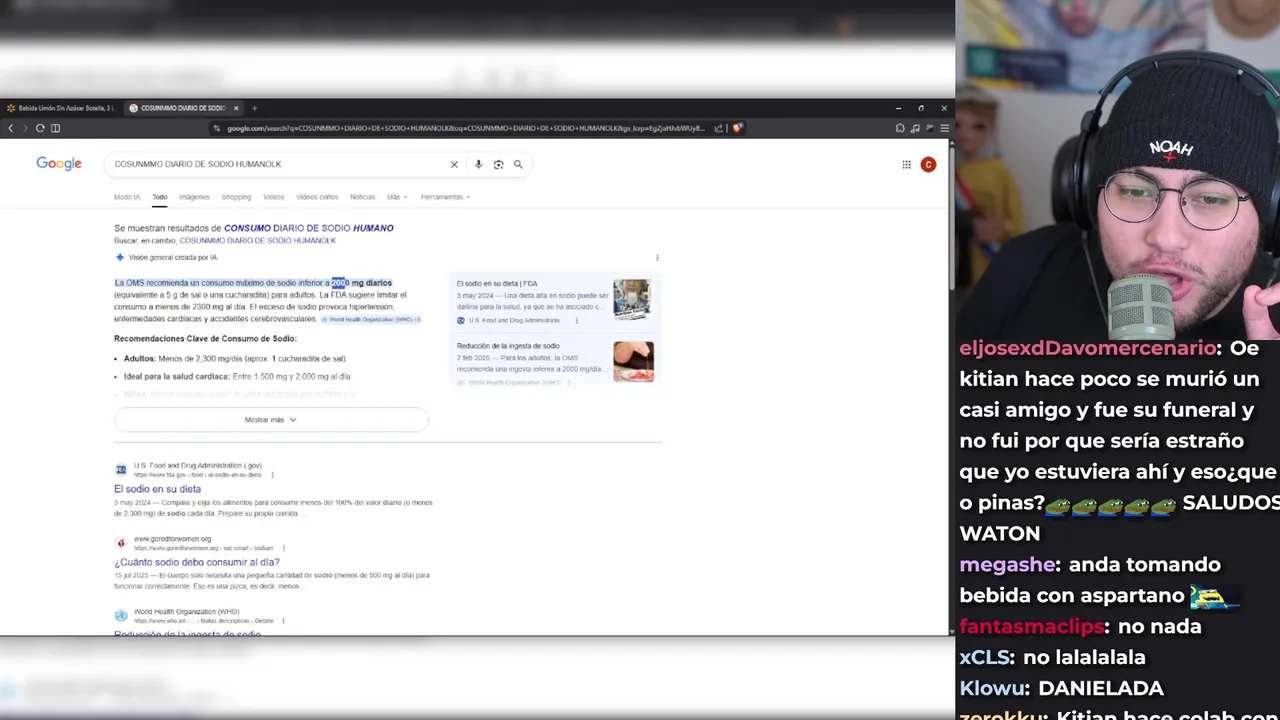Click the AI overview sparkle icon

(x=120, y=258)
